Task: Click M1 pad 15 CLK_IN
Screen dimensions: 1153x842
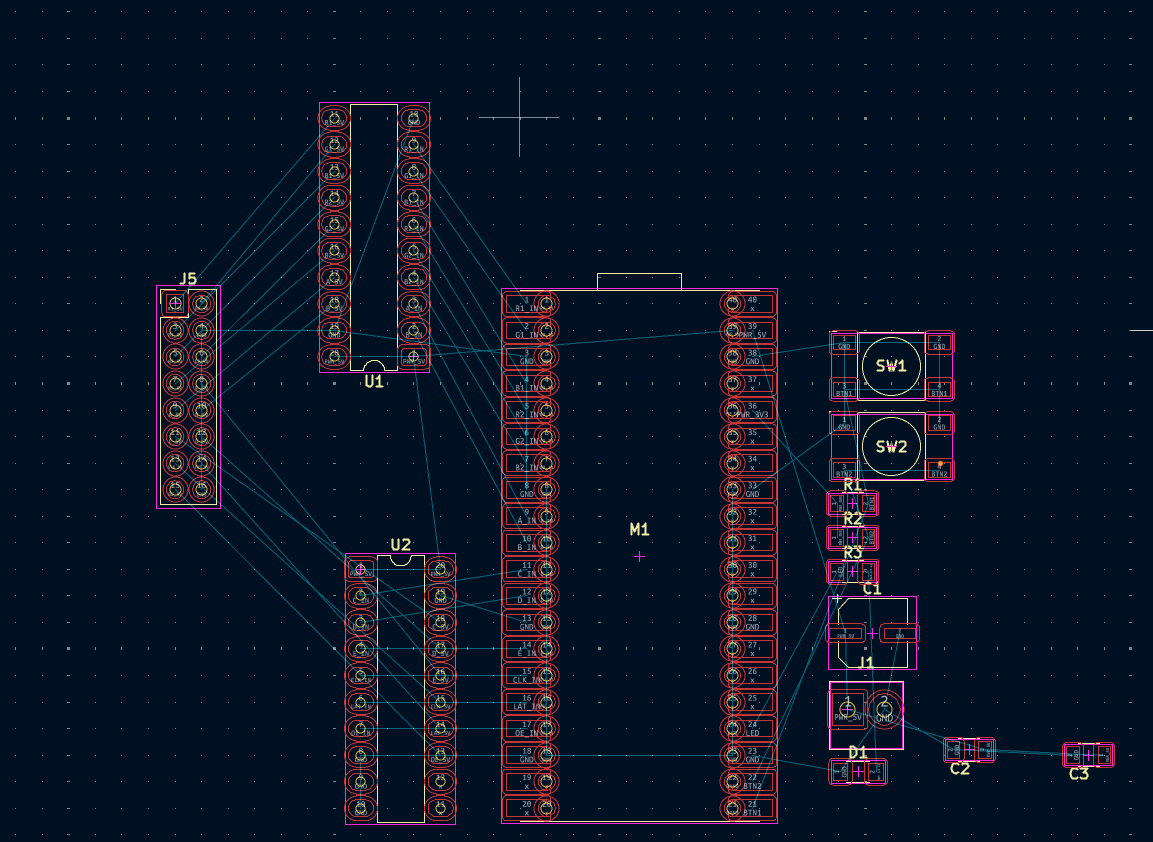Action: pos(527,675)
